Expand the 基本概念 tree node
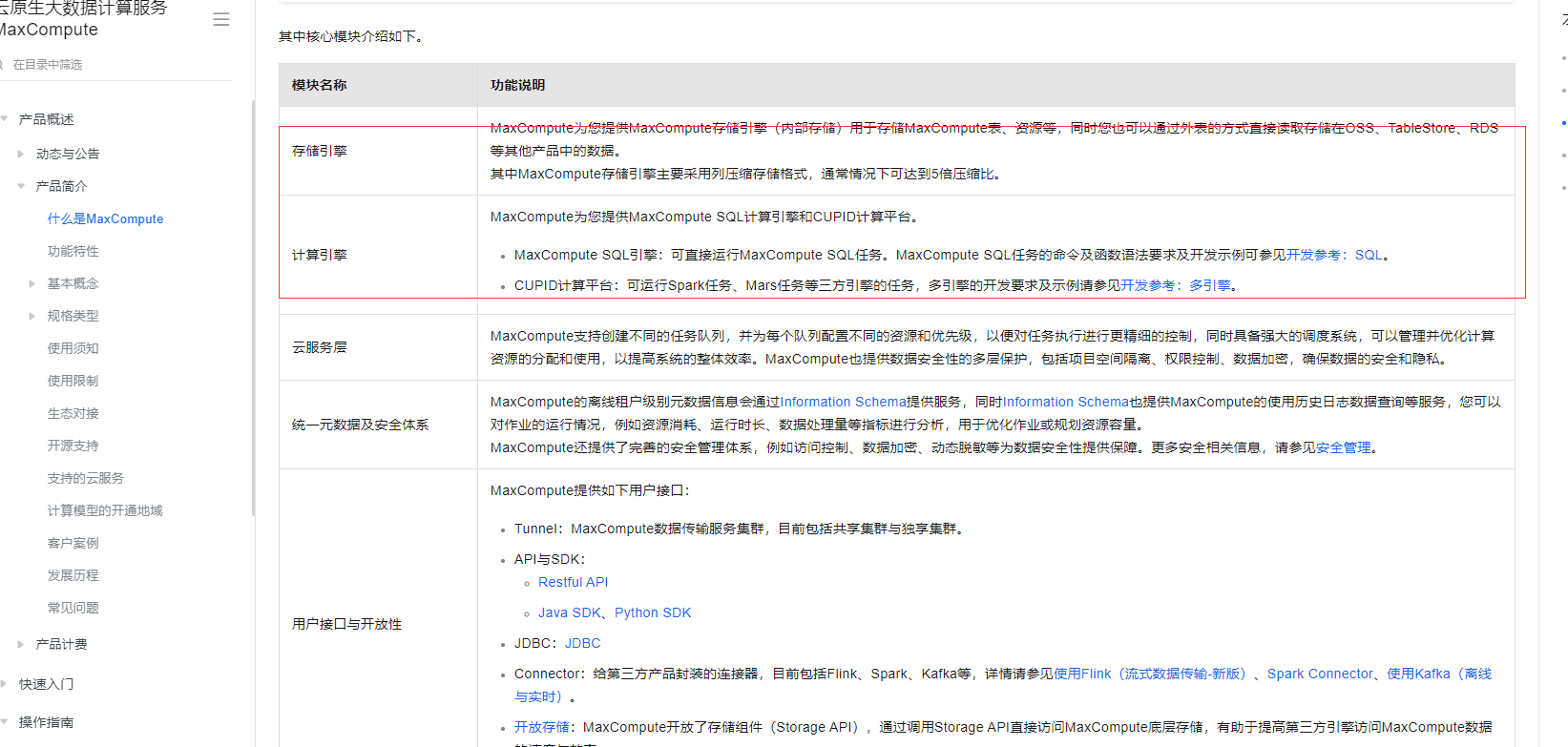The image size is (1568, 747). coord(31,283)
